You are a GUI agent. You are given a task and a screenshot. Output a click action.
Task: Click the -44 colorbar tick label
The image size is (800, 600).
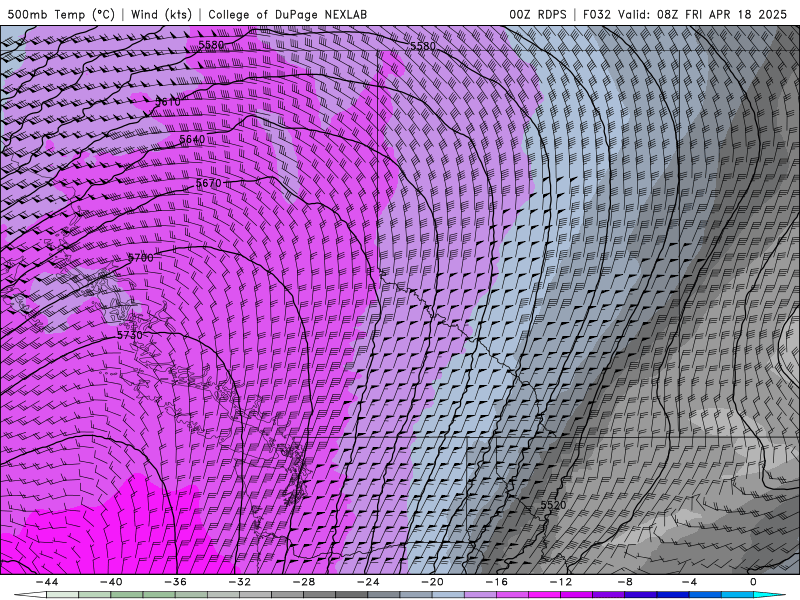pyautogui.click(x=46, y=582)
